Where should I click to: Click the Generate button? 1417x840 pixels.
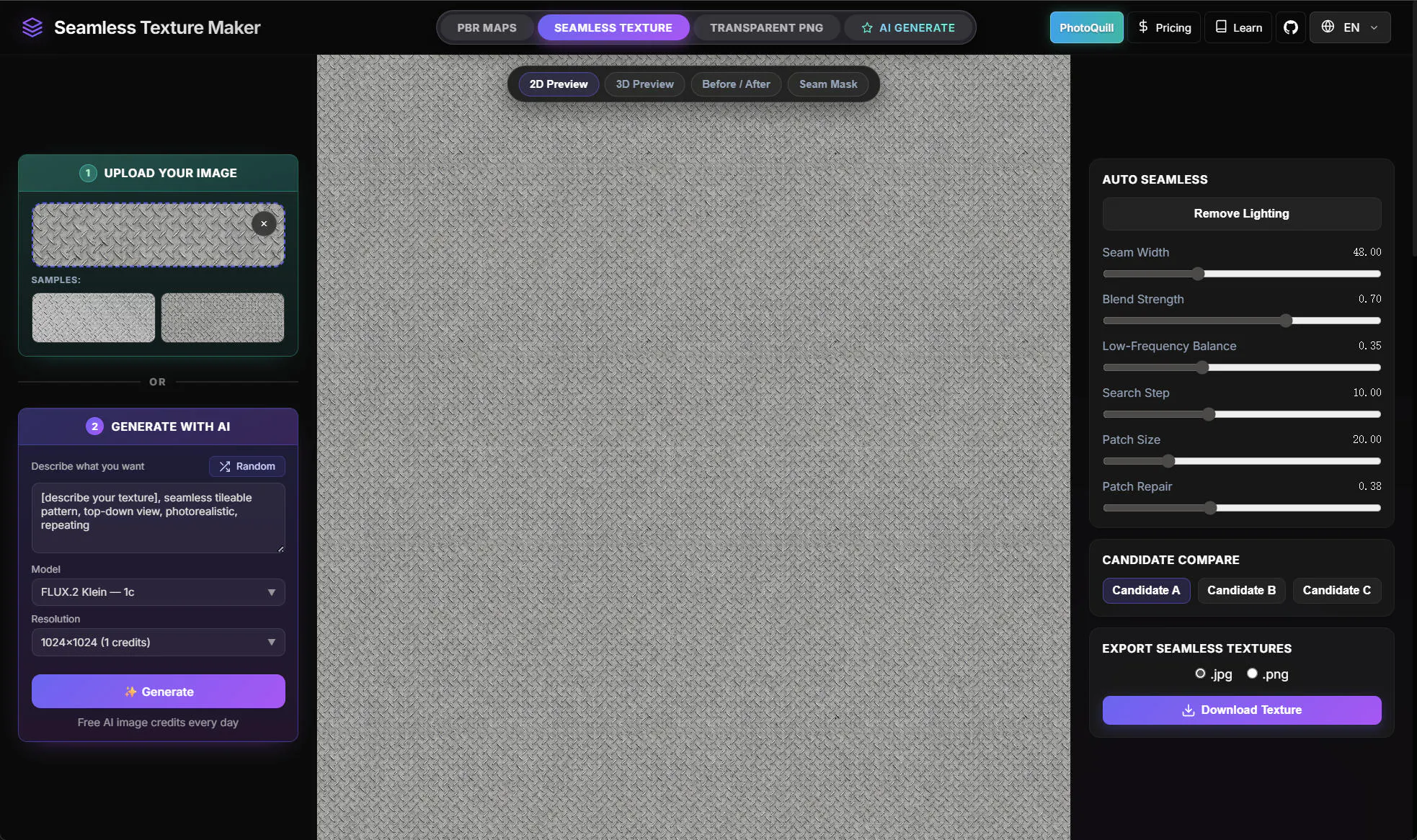pos(158,692)
